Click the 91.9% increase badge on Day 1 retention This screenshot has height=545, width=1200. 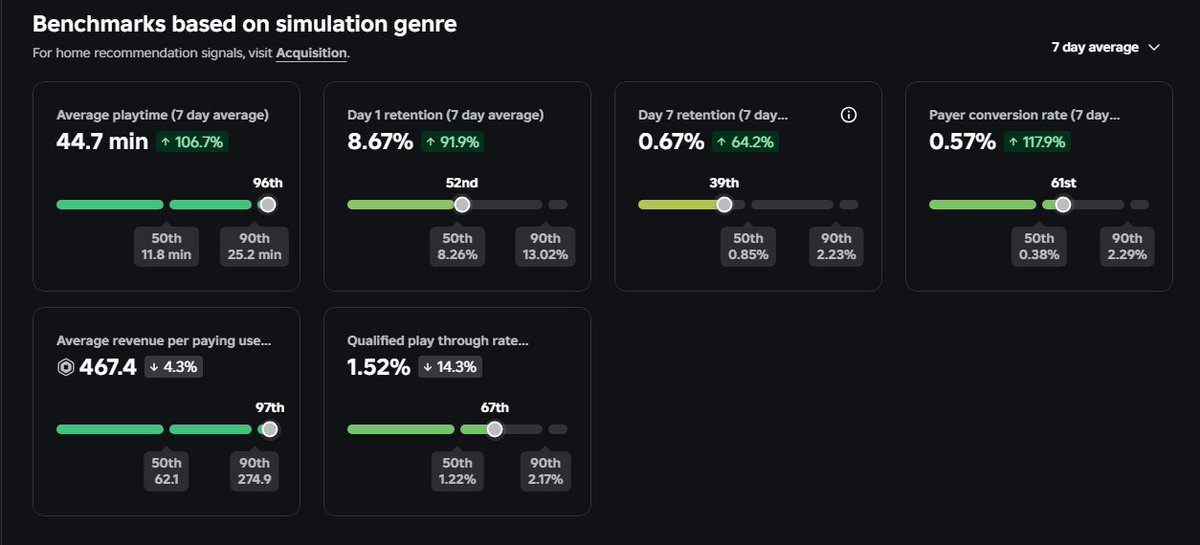(453, 142)
